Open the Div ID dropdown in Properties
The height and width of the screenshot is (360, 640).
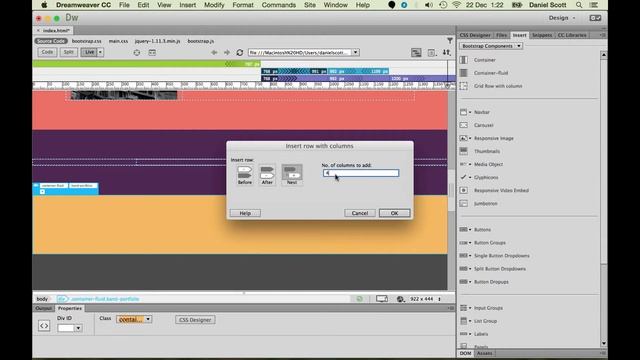[x=78, y=328]
